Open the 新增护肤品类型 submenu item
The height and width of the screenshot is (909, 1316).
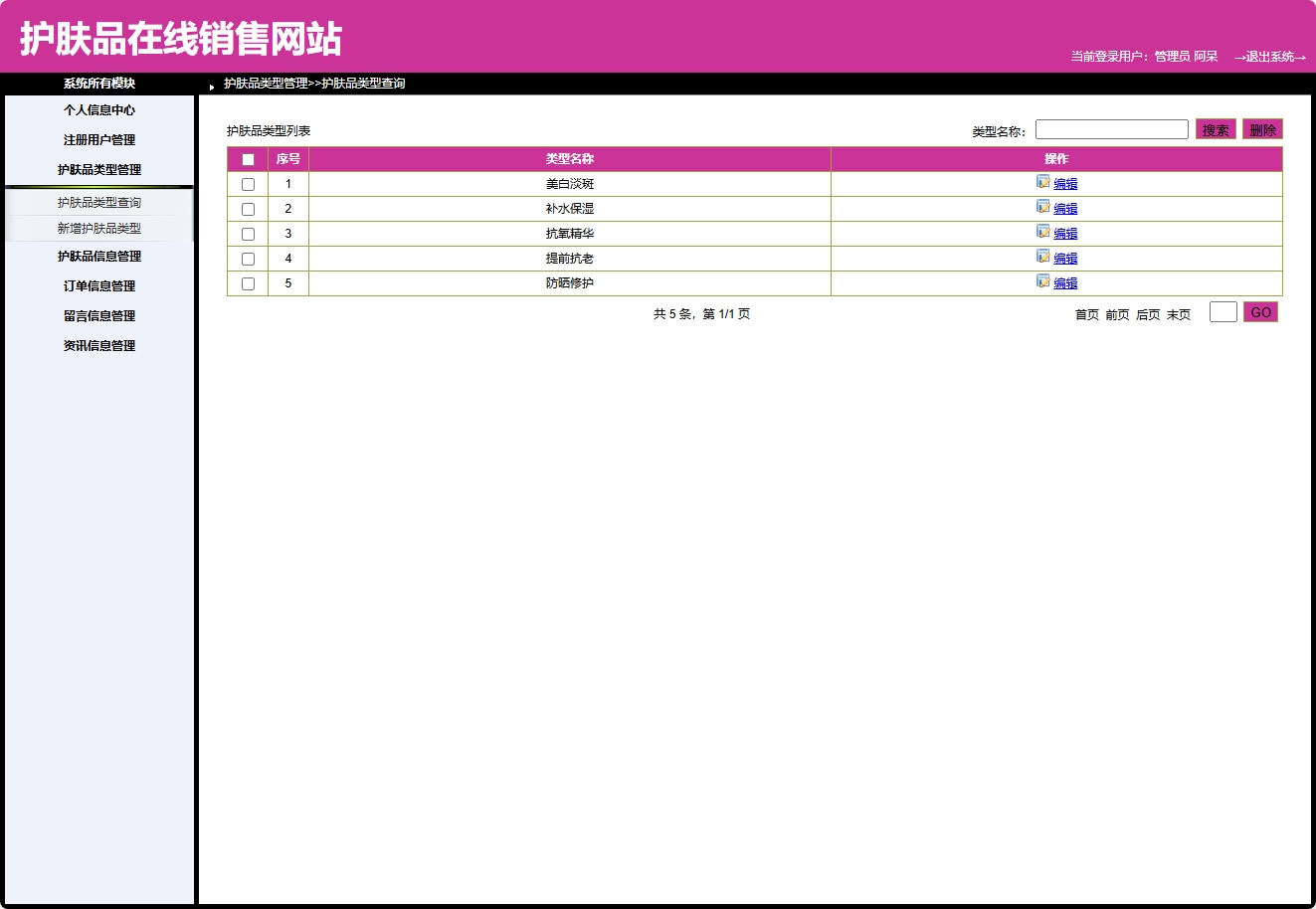98,228
